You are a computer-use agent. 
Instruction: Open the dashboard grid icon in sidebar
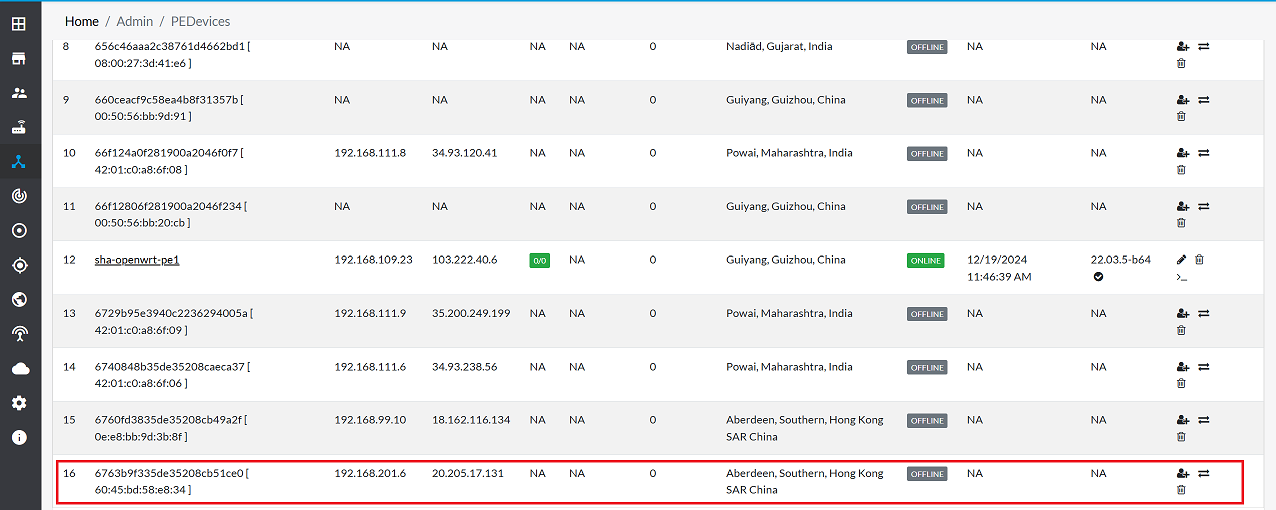pos(19,24)
